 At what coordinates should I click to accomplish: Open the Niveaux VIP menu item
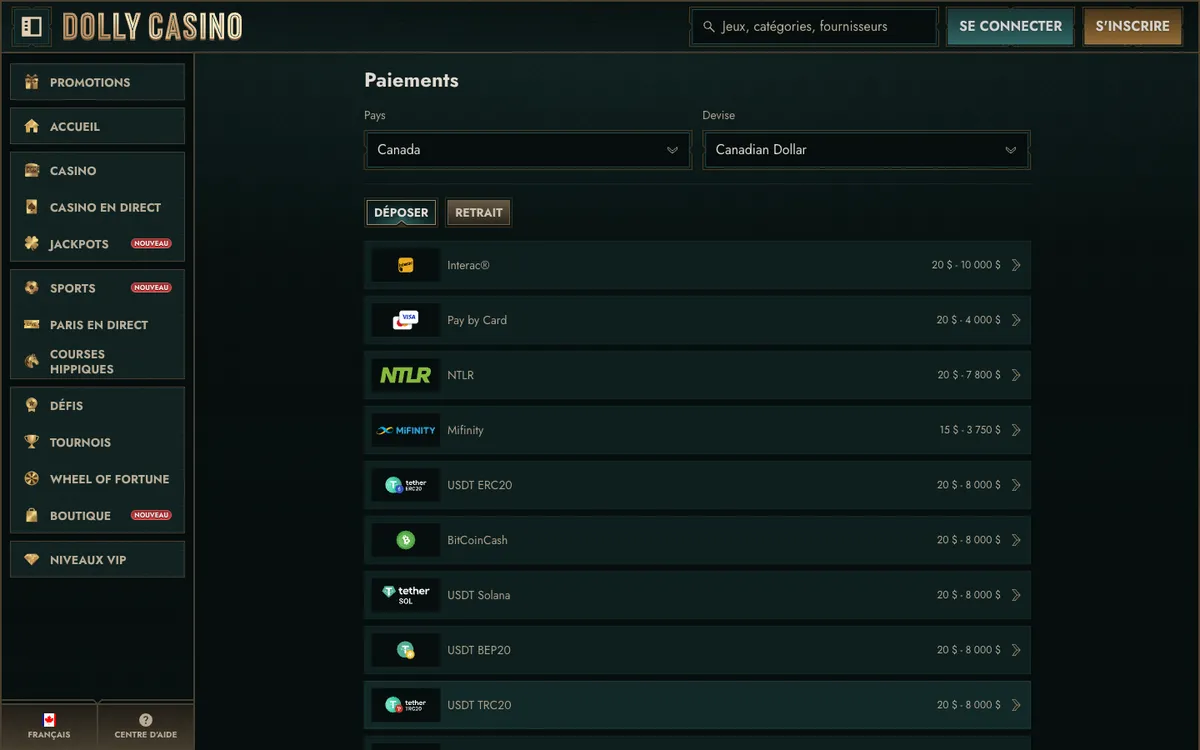coord(97,560)
